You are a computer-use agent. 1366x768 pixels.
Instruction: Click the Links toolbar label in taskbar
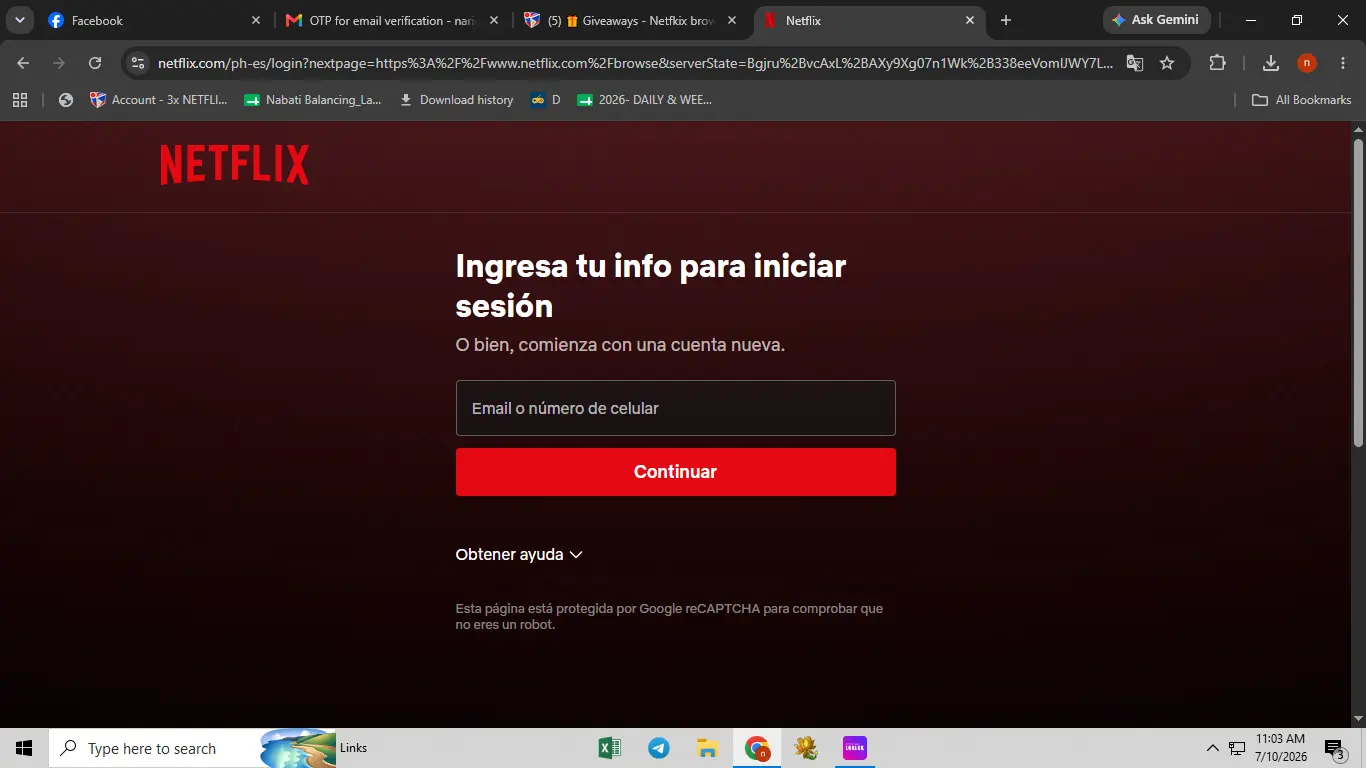353,748
